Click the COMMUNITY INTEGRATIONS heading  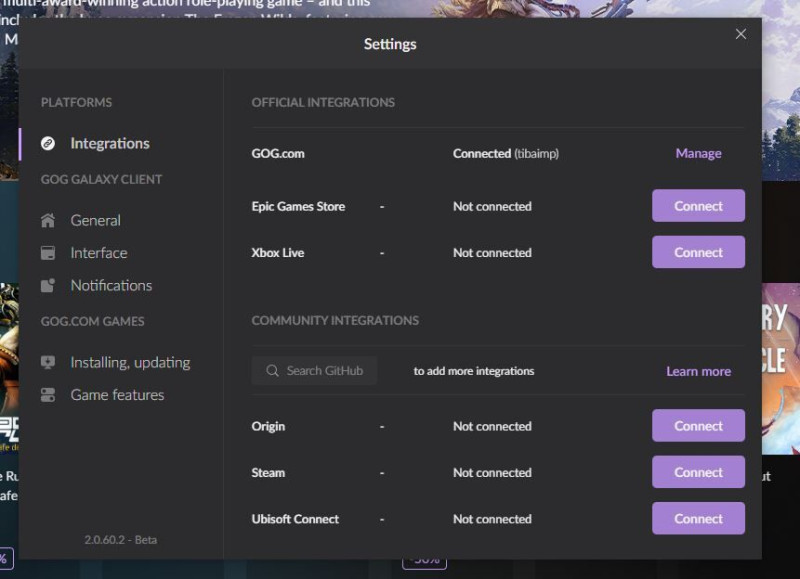(335, 320)
